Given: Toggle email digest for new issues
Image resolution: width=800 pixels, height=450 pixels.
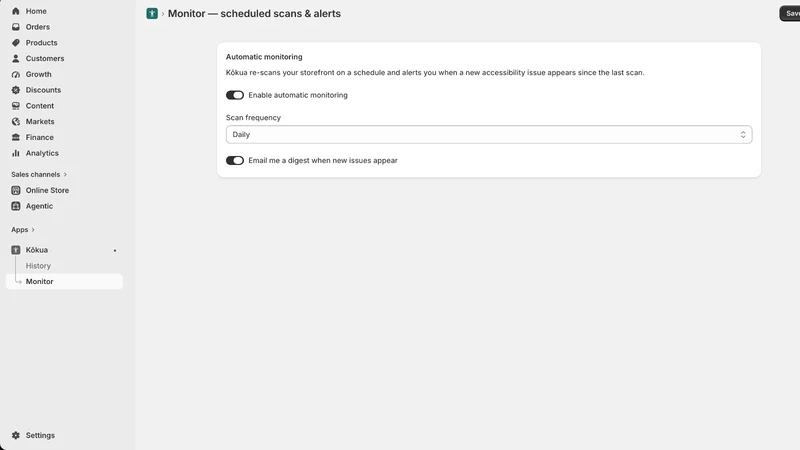Looking at the screenshot, I should pos(235,160).
